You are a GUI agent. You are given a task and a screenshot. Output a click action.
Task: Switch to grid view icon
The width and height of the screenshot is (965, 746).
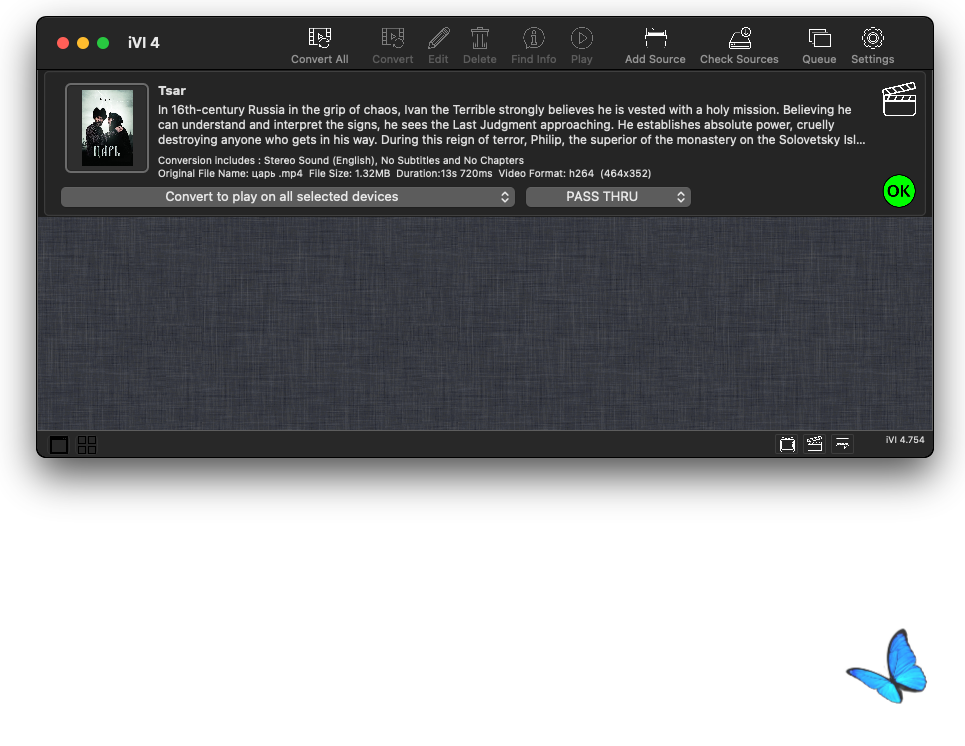pyautogui.click(x=87, y=444)
